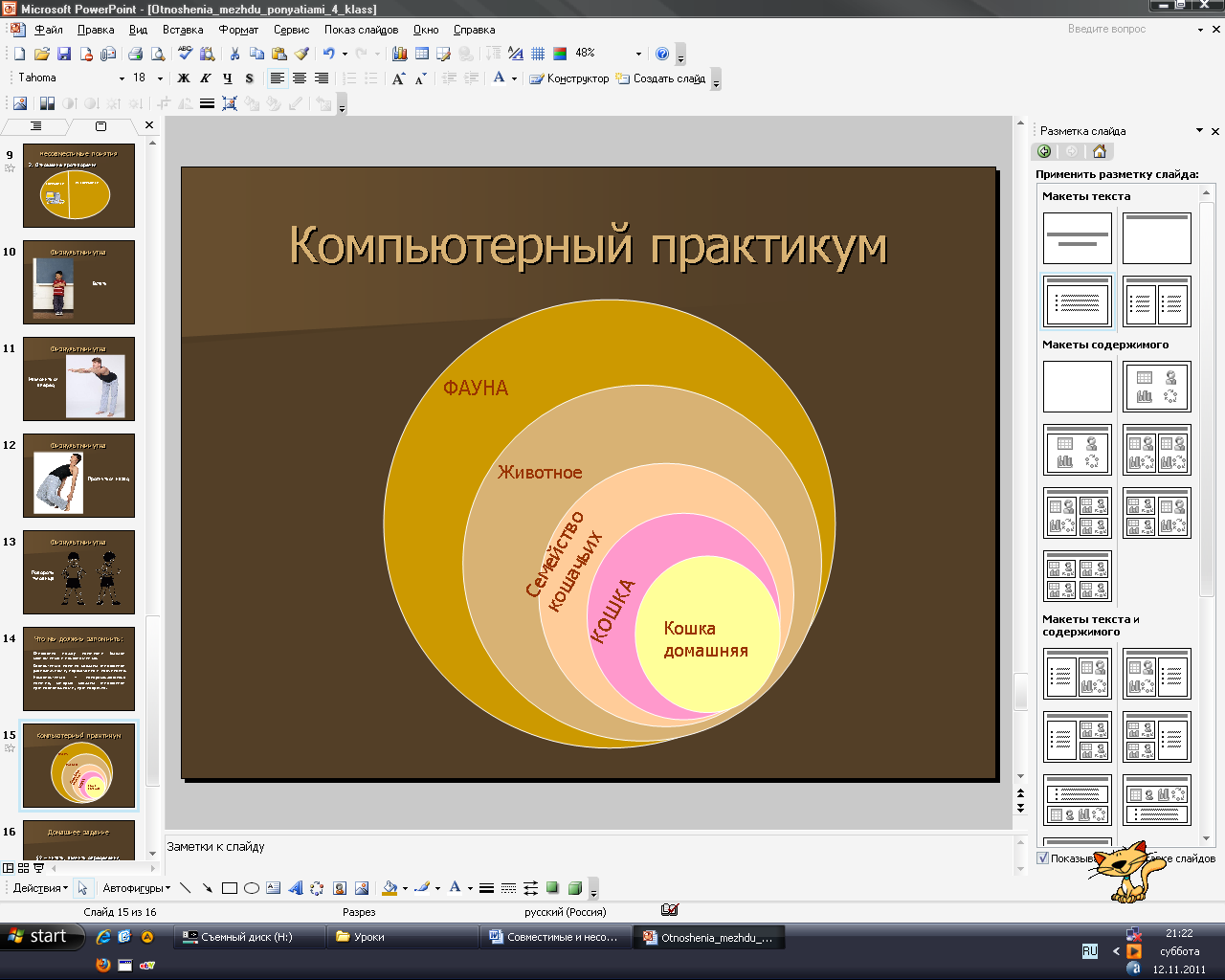
Task: Switch to Съемный диск (H:) taskbar window
Action: pos(249,938)
